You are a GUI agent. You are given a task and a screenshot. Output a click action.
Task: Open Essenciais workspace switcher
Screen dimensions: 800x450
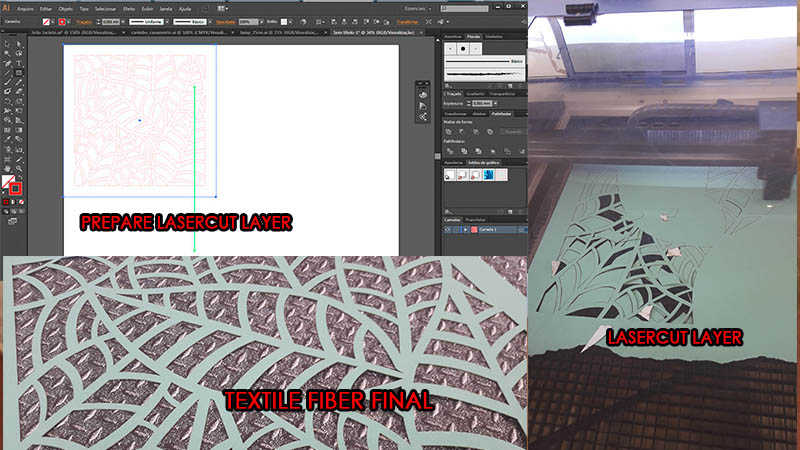click(x=418, y=9)
